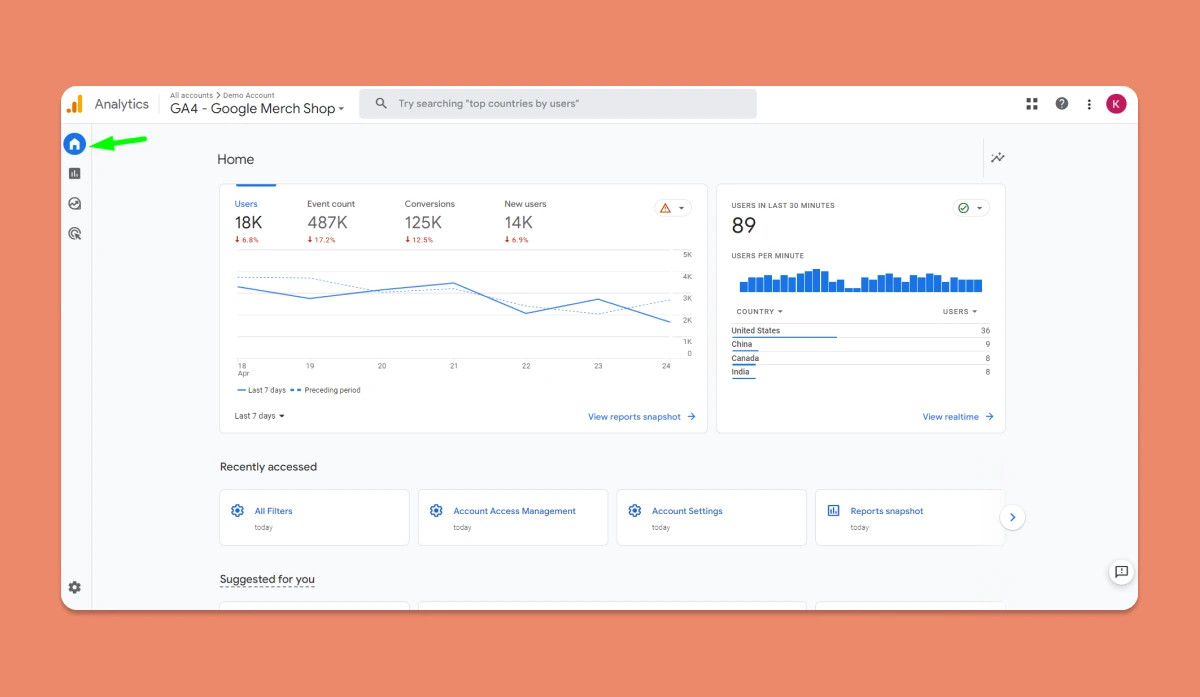Click the chart icon on Reports snapshot card
The width and height of the screenshot is (1200, 697).
coord(833,510)
